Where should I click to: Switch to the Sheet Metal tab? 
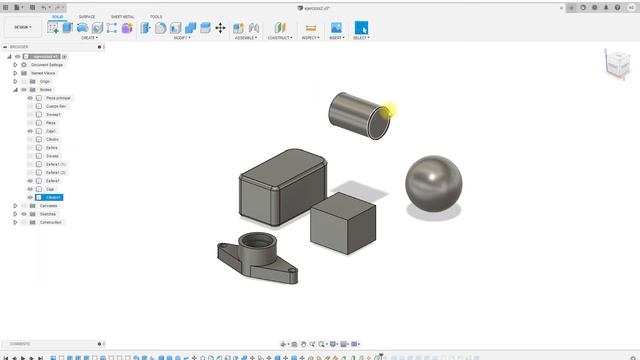(x=122, y=17)
